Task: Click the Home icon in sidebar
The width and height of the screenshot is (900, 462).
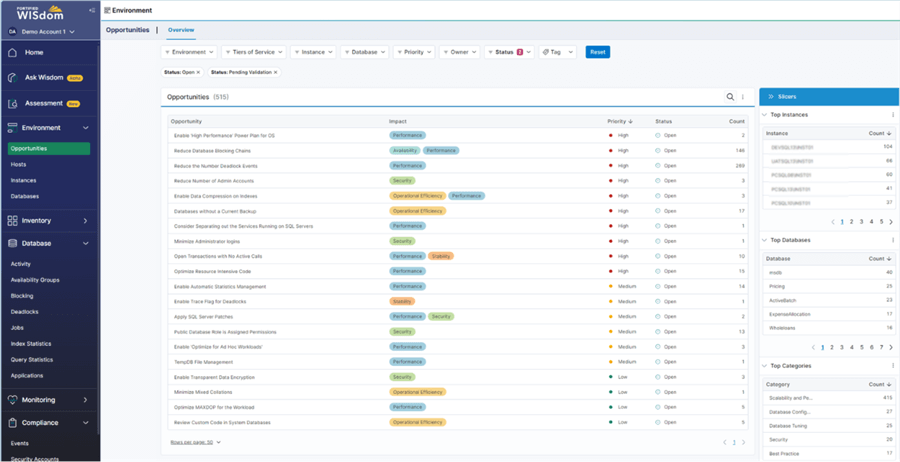Action: click(x=12, y=52)
